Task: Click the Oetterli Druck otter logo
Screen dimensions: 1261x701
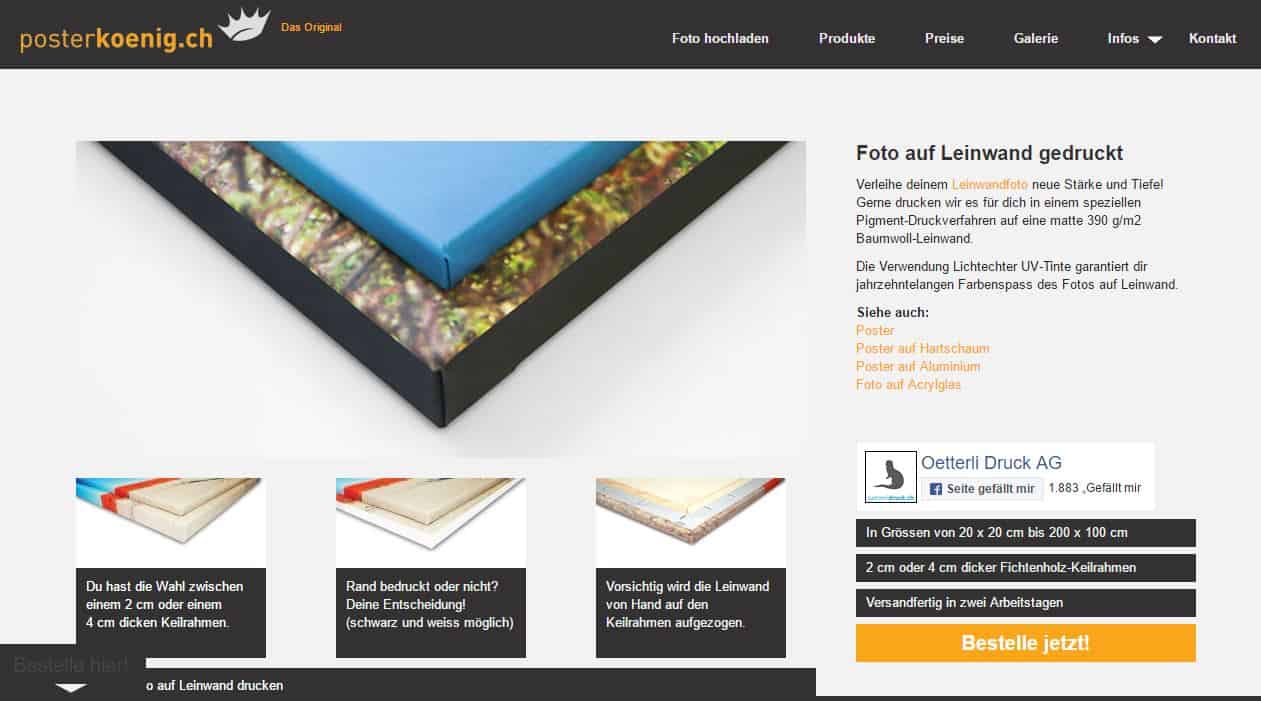Action: pyautogui.click(x=889, y=476)
